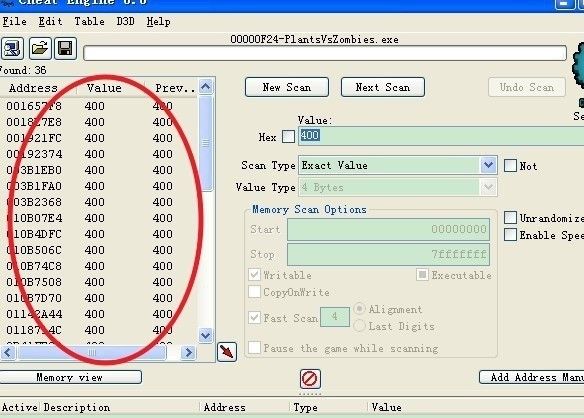Click the horizontal scroll right arrow

[188, 352]
